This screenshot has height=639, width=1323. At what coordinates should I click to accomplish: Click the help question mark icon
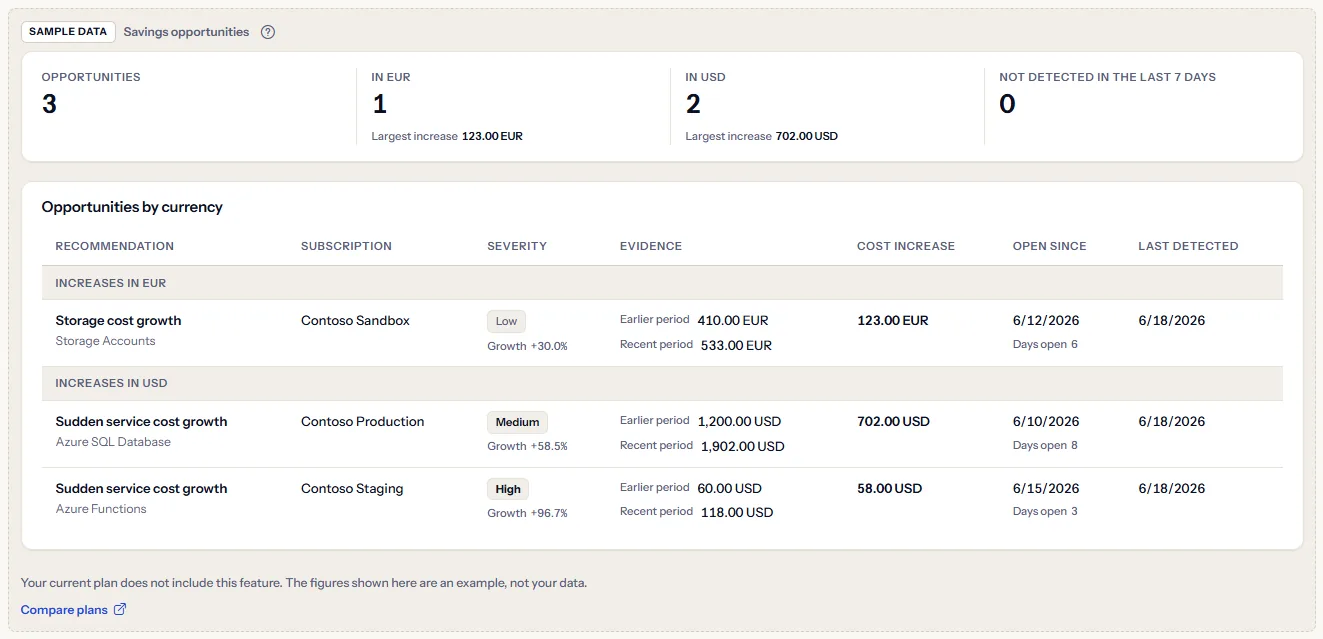pyautogui.click(x=268, y=32)
